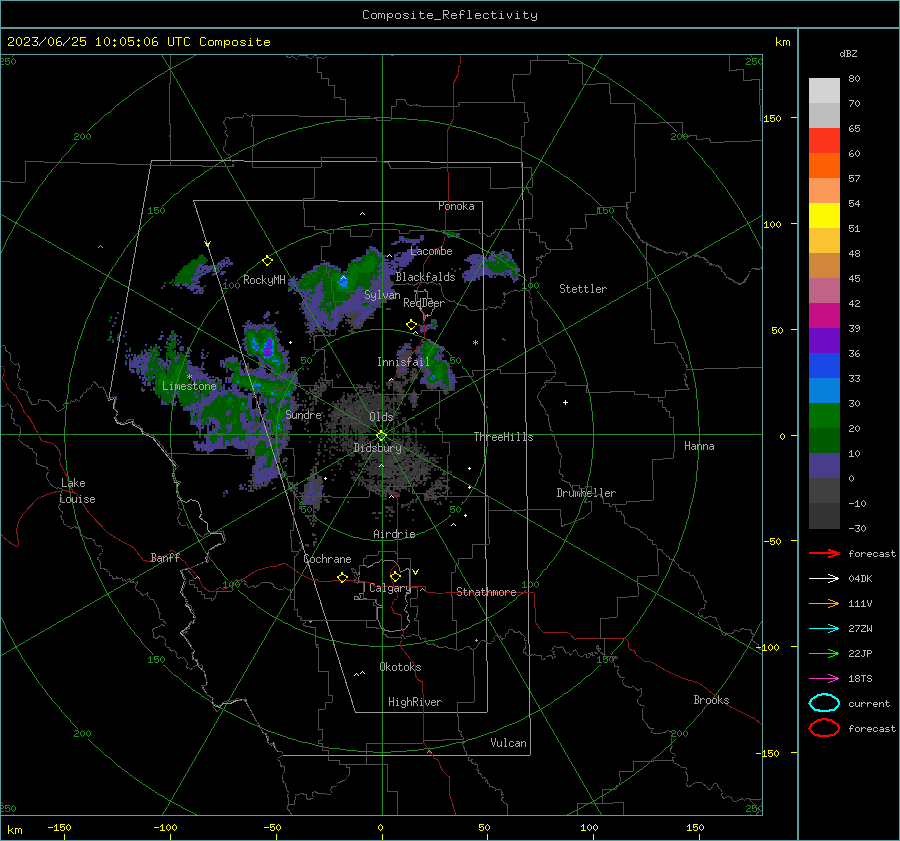Click the magenta 42 dBZ color swatch

click(824, 316)
